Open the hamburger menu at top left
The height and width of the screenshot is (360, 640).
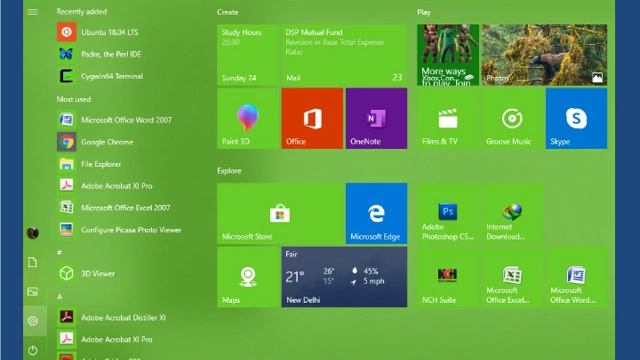32,12
